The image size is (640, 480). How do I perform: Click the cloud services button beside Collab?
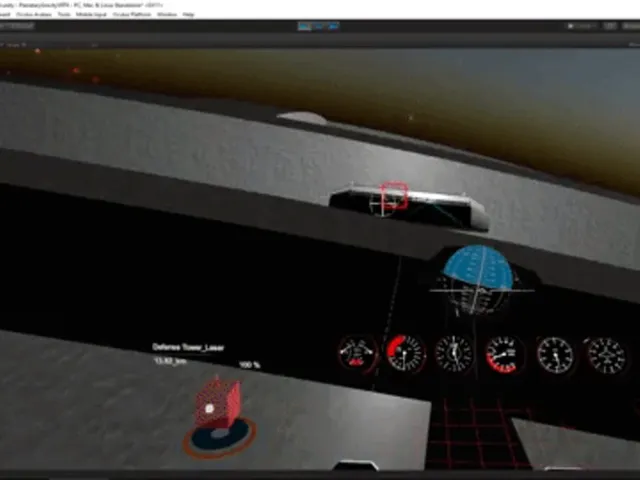coord(610,26)
